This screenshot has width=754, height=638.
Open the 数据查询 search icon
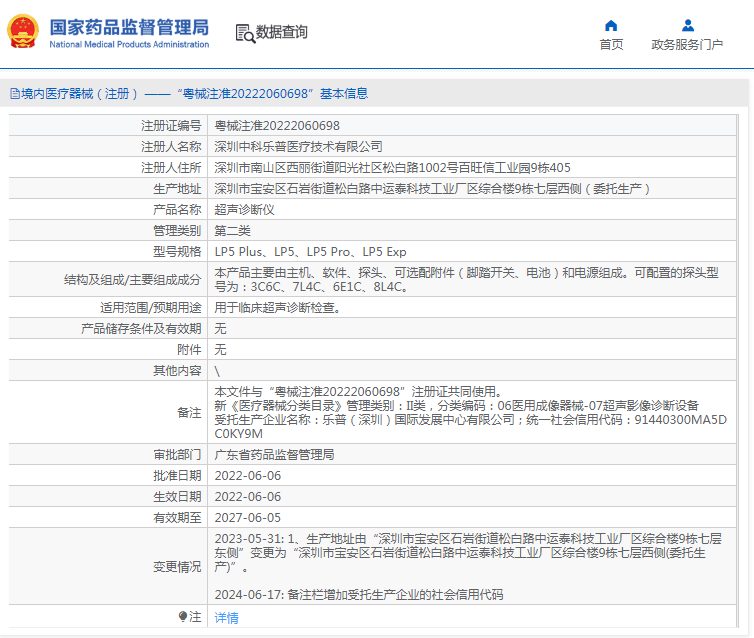click(x=245, y=33)
